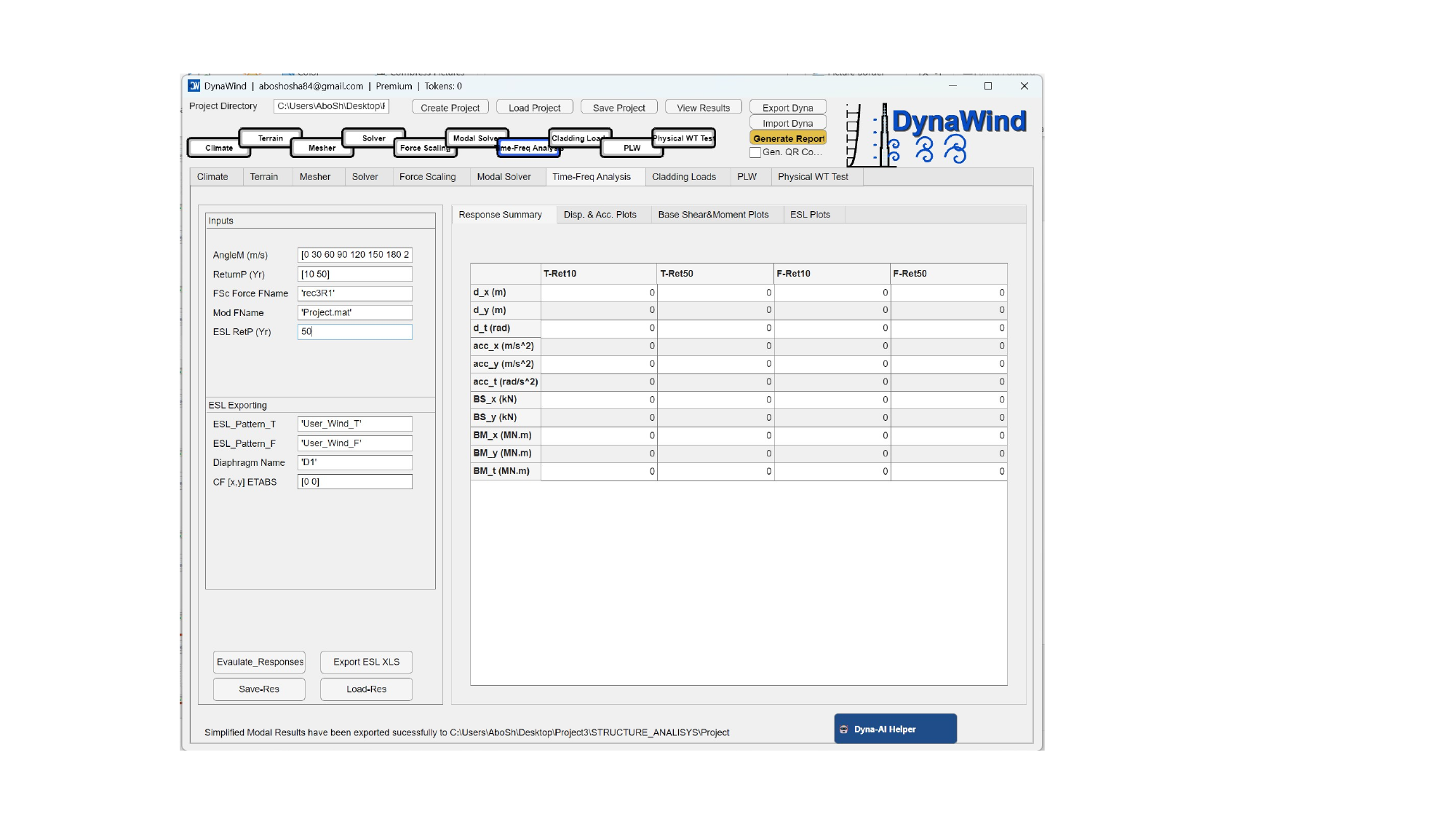The height and width of the screenshot is (819, 1456).
Task: Click the ESL RetP (Yr) input field
Action: pyautogui.click(x=354, y=332)
